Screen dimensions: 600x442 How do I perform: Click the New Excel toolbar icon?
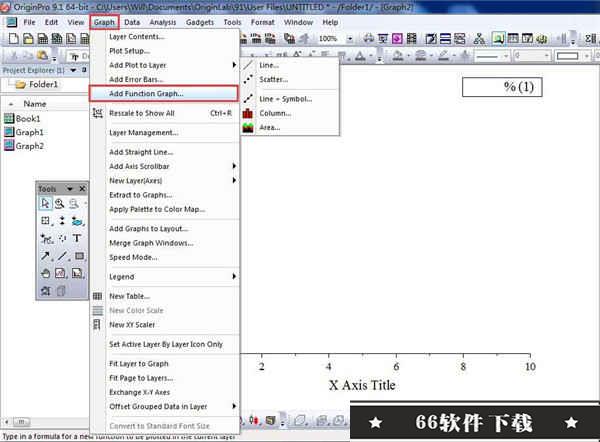point(57,38)
